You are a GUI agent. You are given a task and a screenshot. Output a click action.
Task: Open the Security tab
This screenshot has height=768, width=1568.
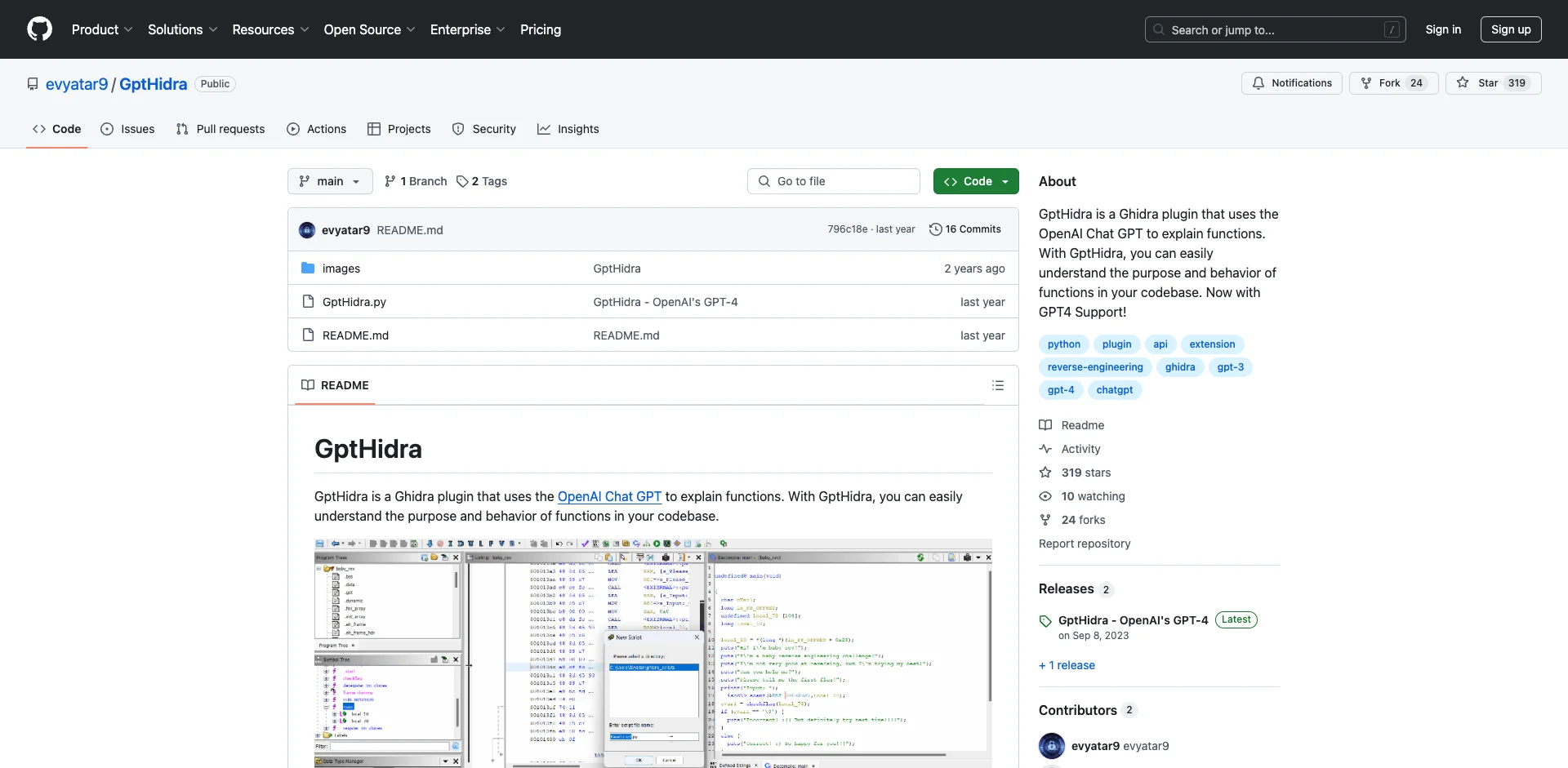(484, 129)
